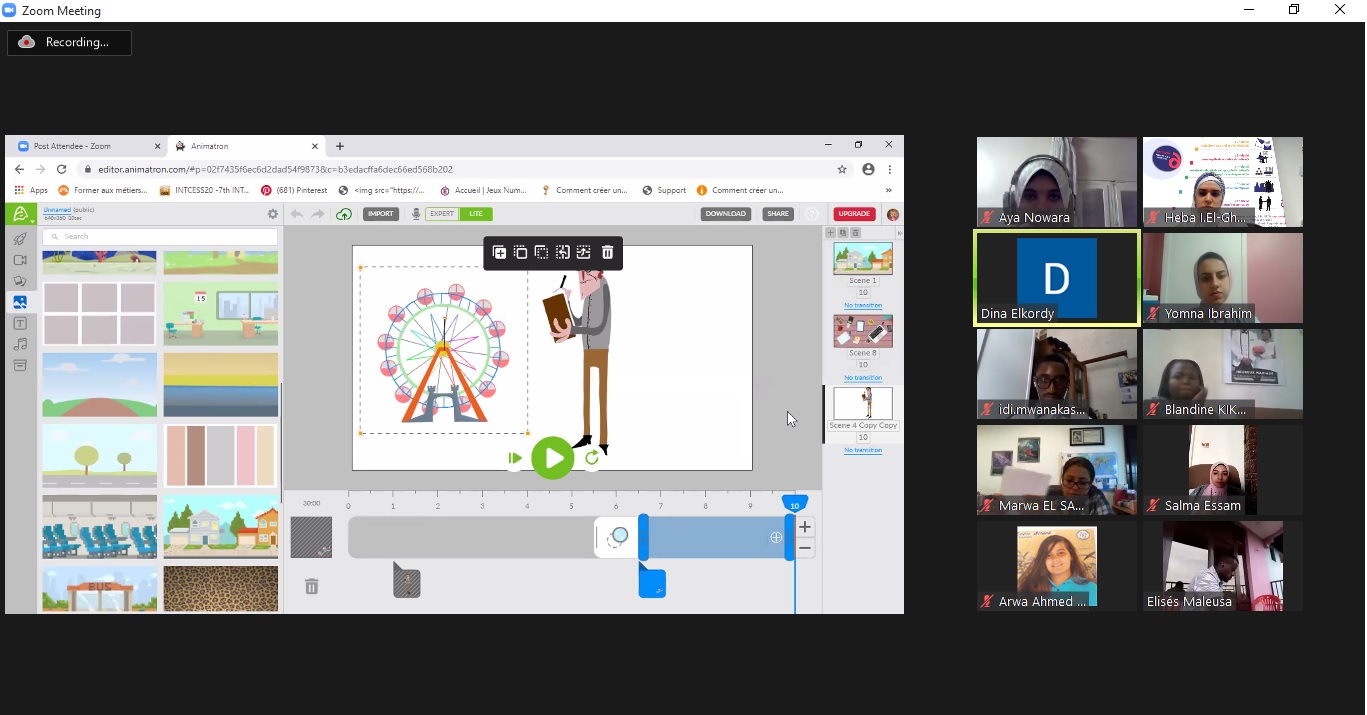Click the microphone voice-over icon
This screenshot has height=715, width=1367.
tap(416, 214)
